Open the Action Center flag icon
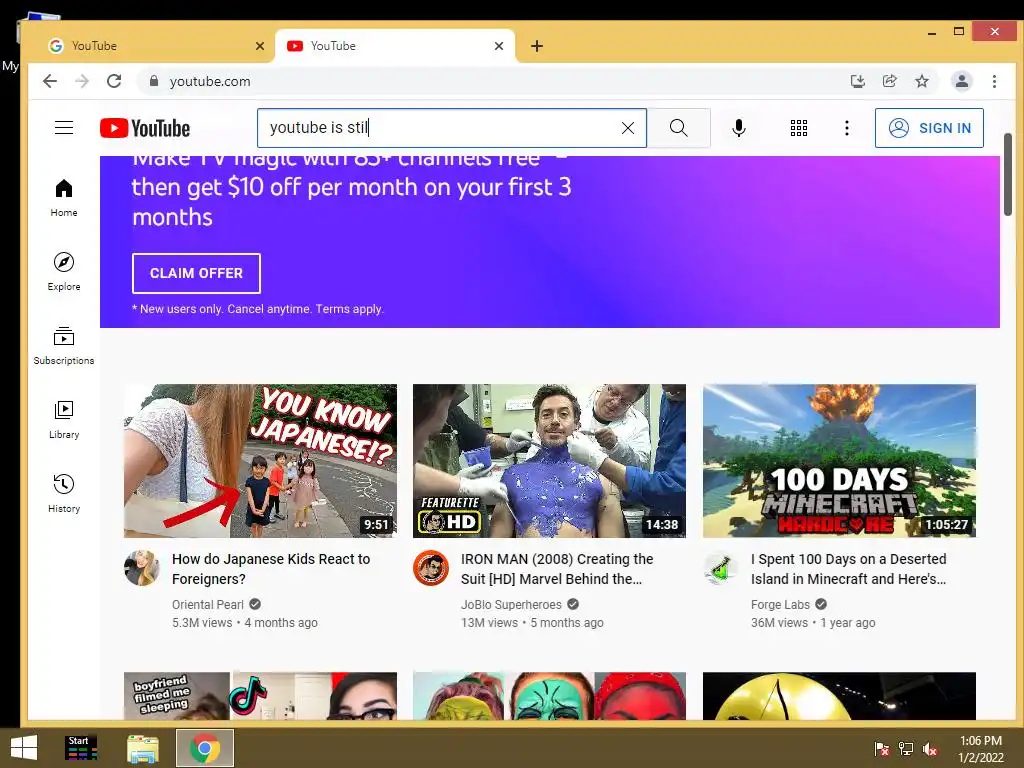 (882, 749)
